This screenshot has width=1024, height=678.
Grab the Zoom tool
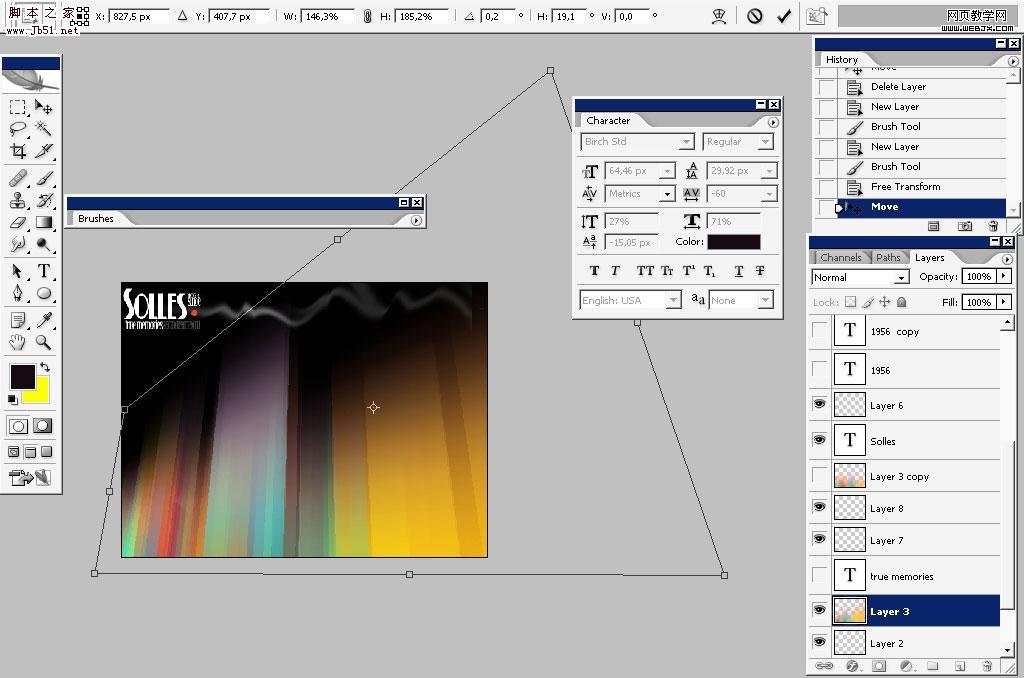click(44, 342)
